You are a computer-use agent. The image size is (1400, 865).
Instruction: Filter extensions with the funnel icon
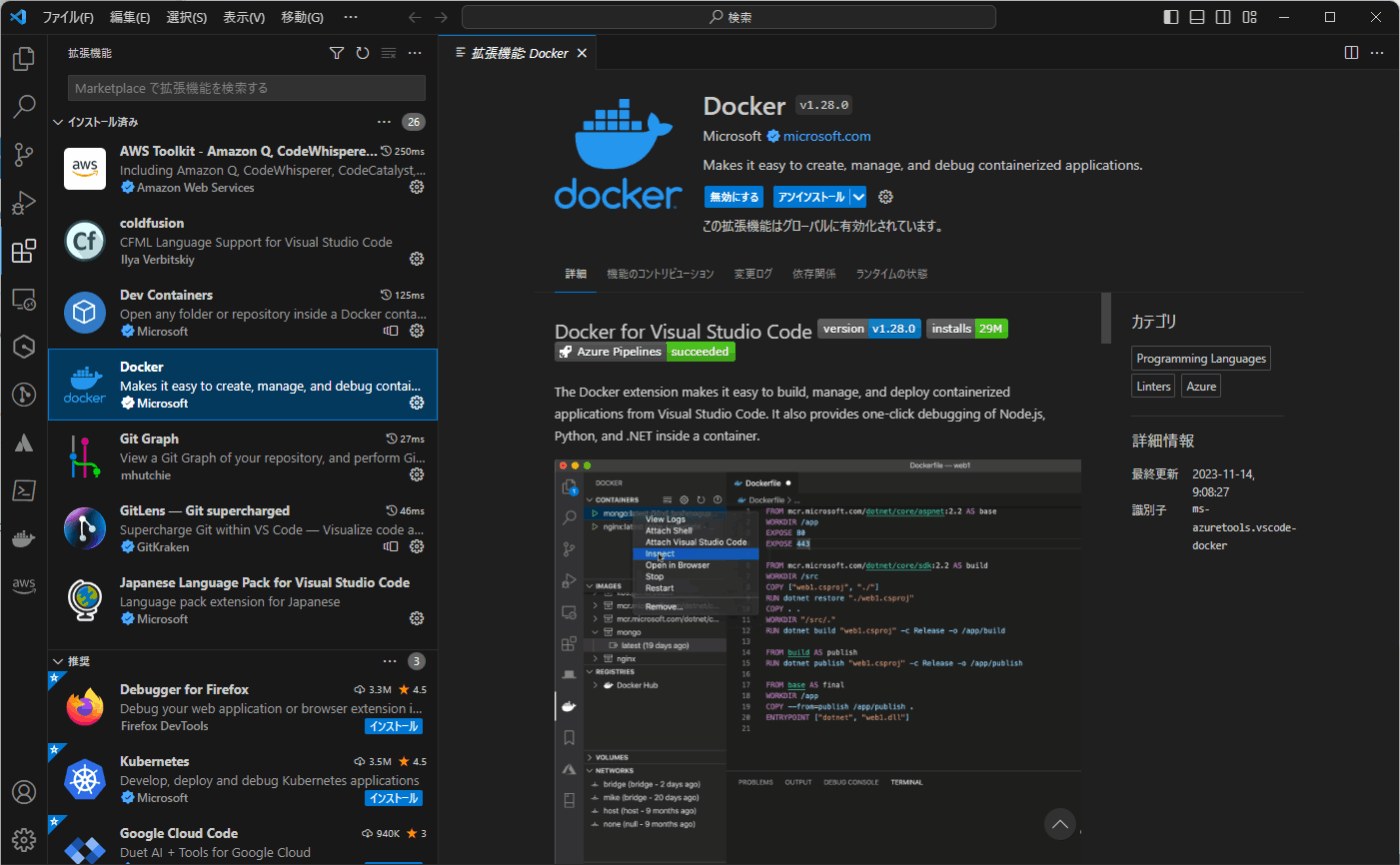[337, 53]
